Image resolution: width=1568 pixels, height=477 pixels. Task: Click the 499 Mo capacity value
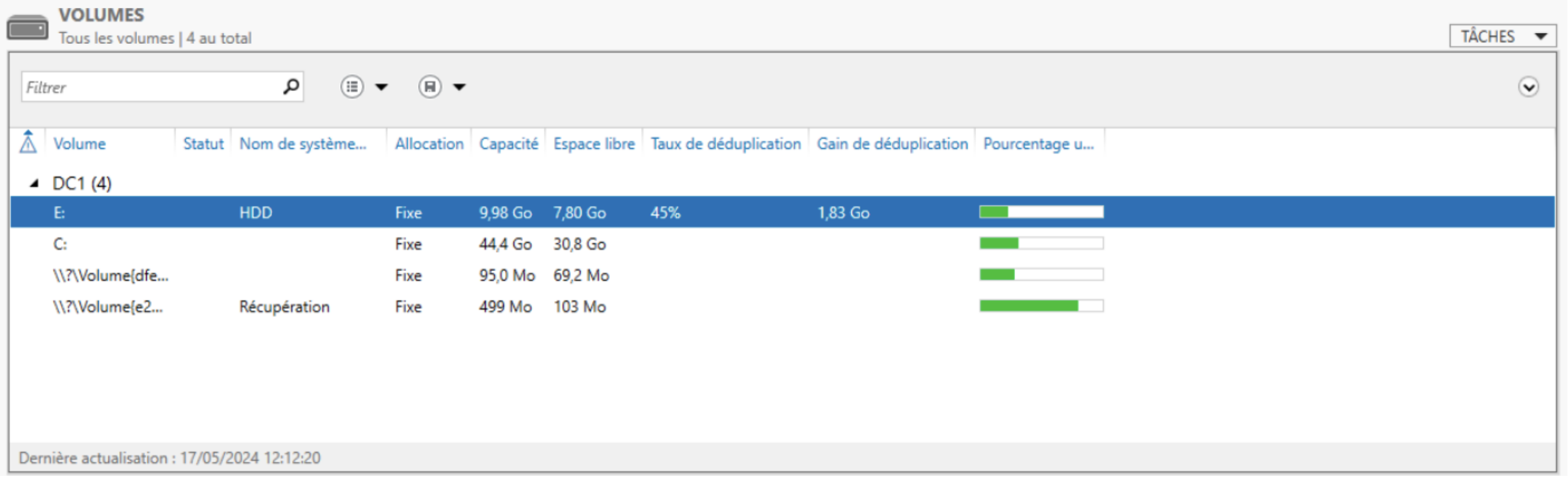505,307
